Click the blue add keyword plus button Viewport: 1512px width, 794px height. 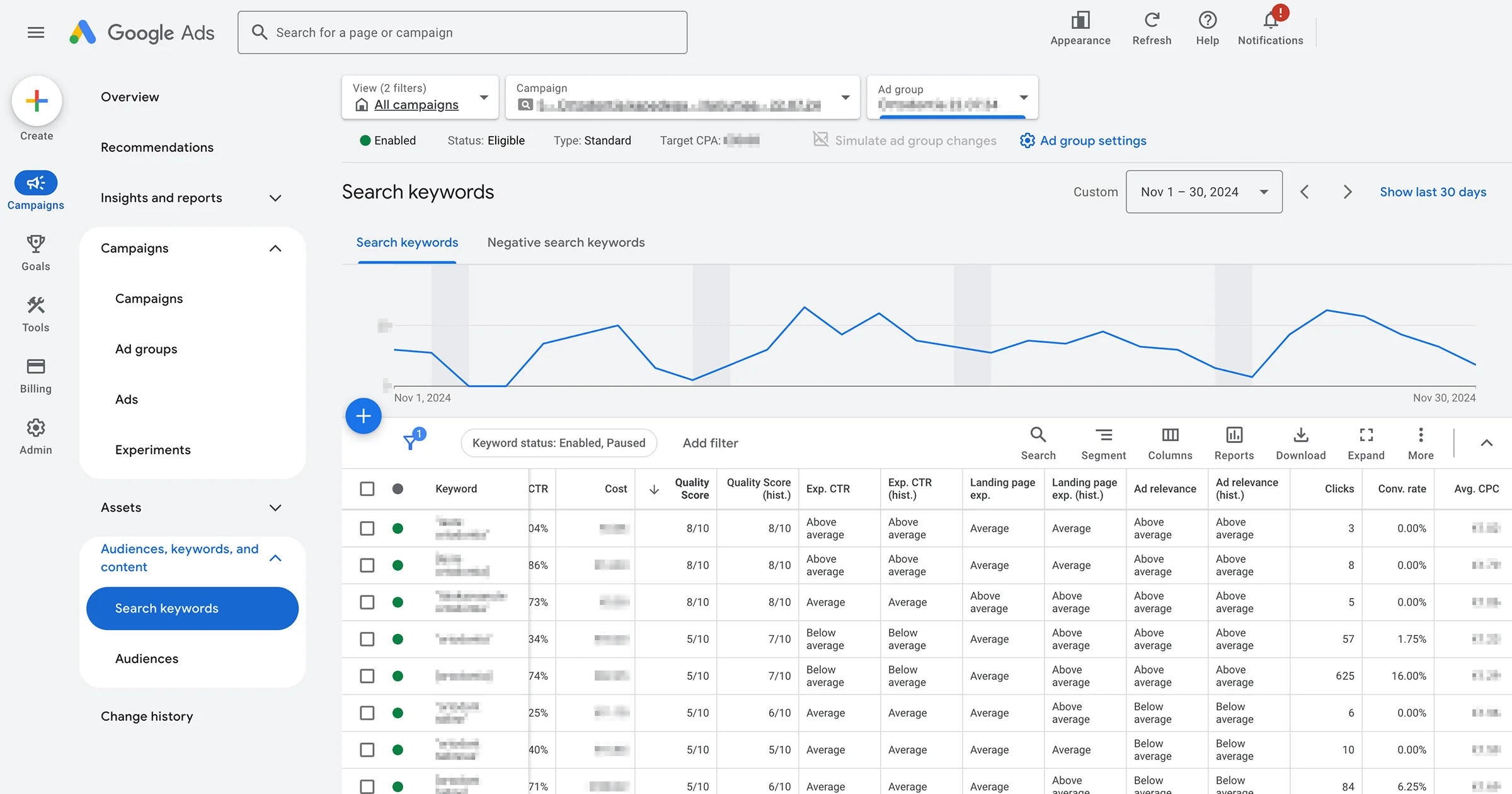pyautogui.click(x=364, y=416)
